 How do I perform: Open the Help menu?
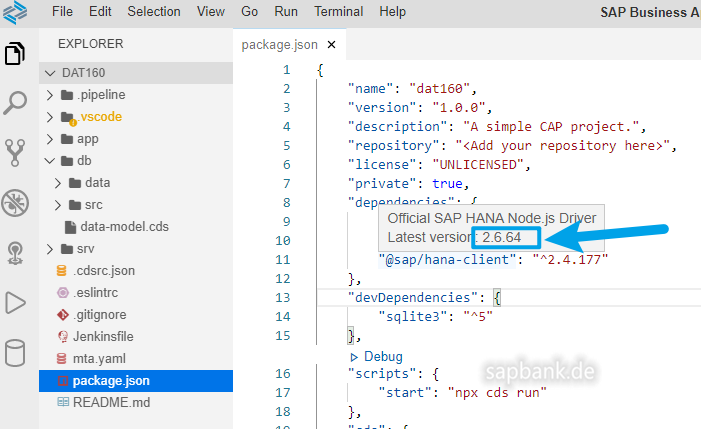click(393, 11)
